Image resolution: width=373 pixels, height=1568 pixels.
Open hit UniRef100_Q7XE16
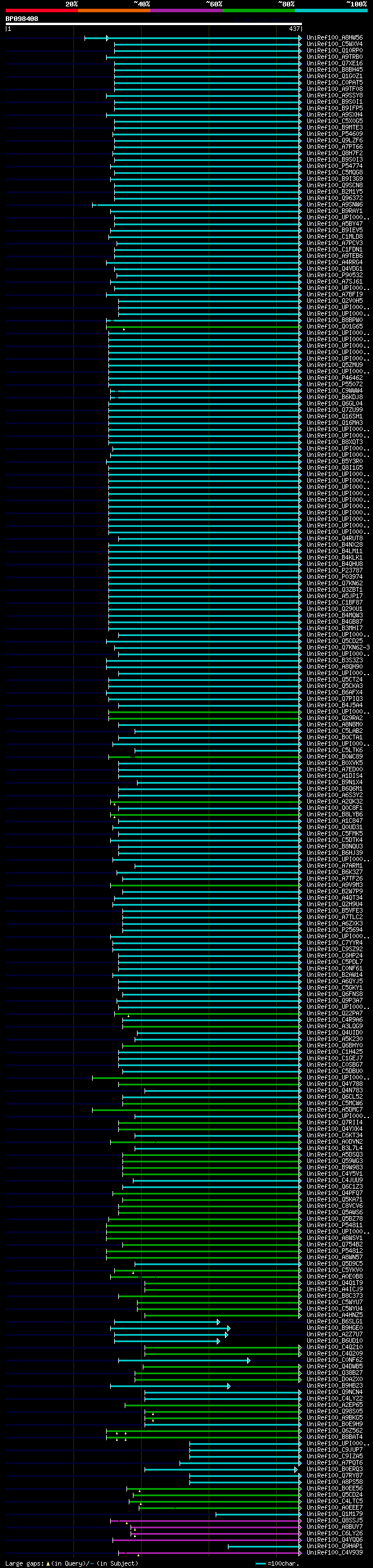click(335, 63)
